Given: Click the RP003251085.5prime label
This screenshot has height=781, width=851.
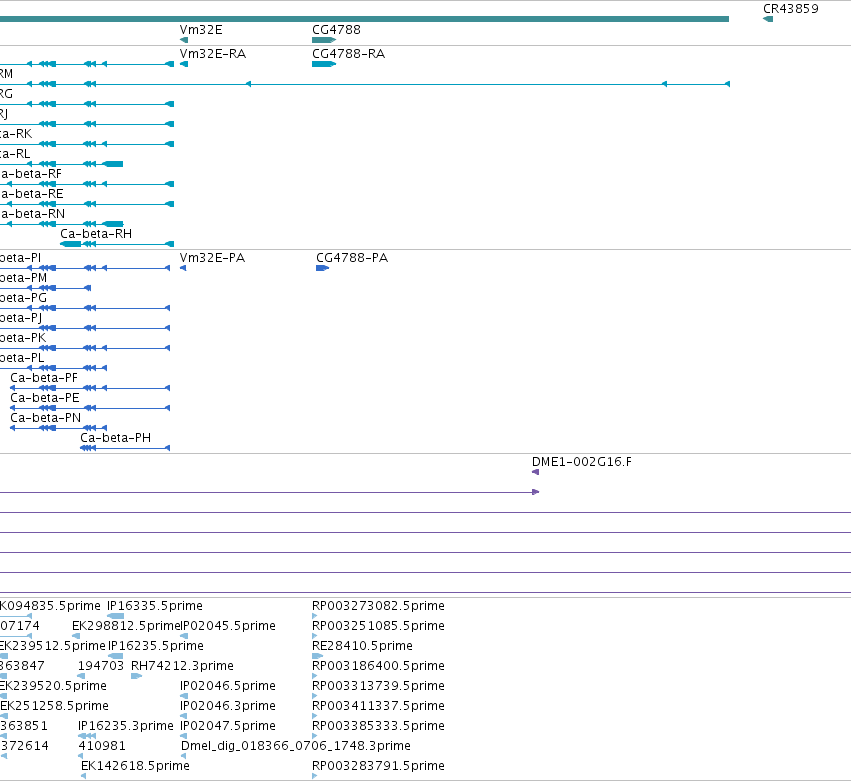Looking at the screenshot, I should pyautogui.click(x=378, y=626).
